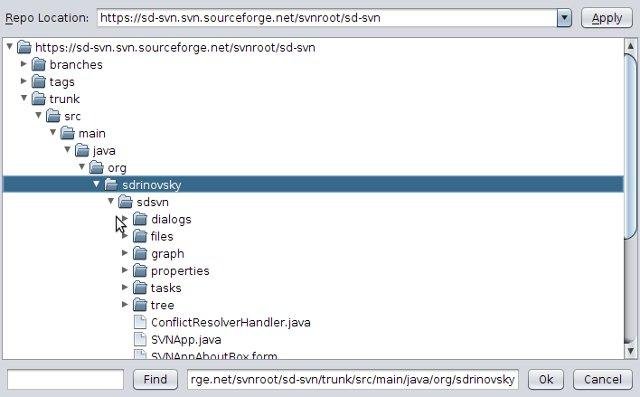Confirm selection with the Ok button

546,379
